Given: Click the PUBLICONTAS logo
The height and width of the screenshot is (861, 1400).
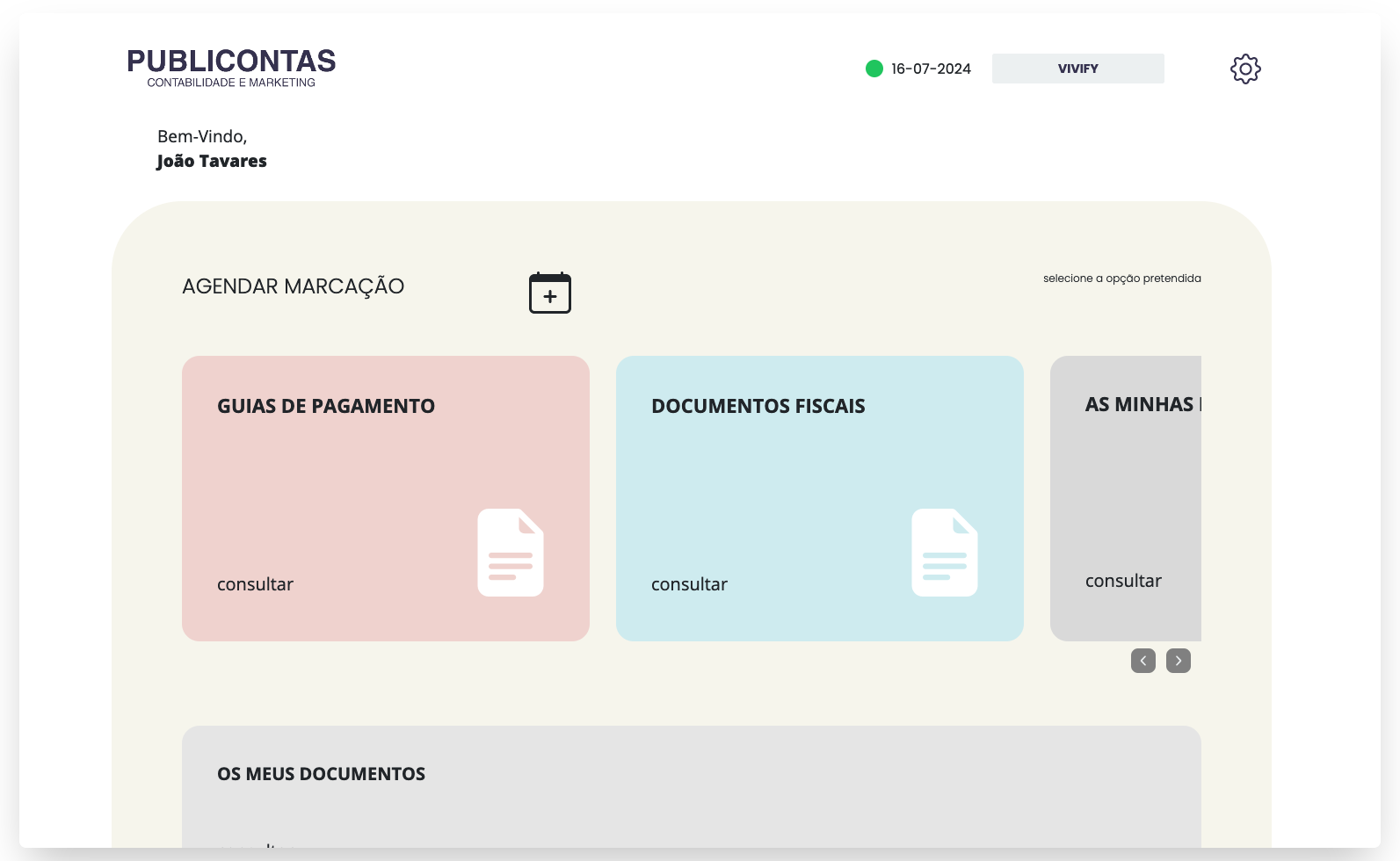Looking at the screenshot, I should tap(231, 68).
